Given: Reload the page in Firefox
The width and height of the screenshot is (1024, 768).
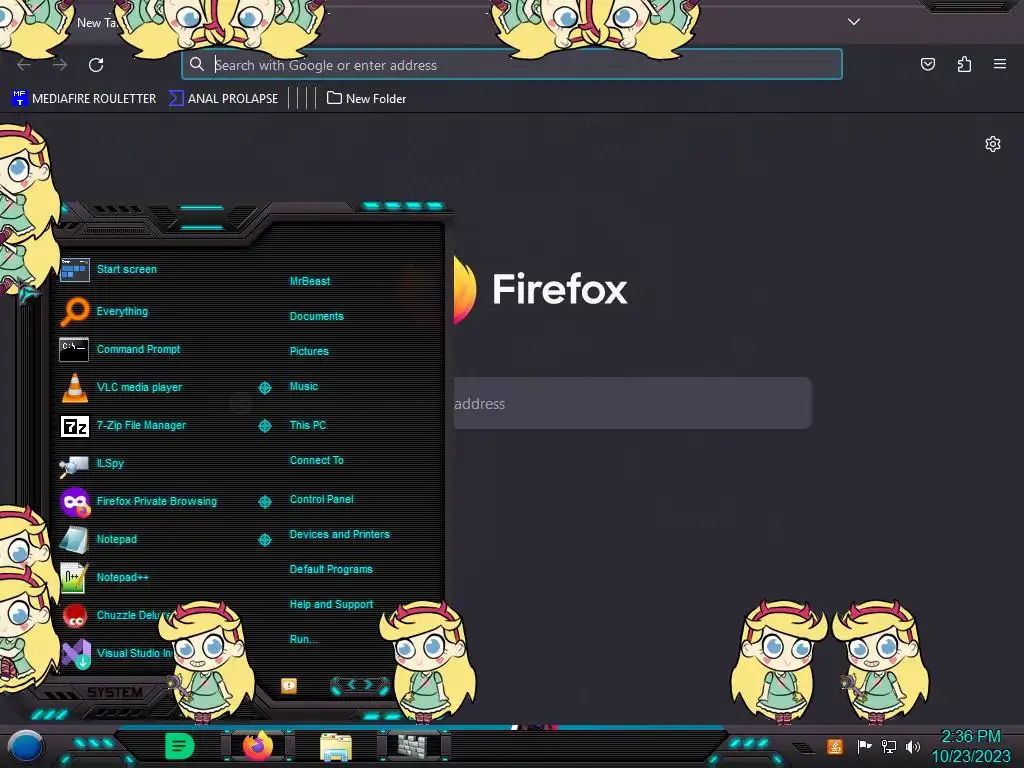Looking at the screenshot, I should coord(96,65).
